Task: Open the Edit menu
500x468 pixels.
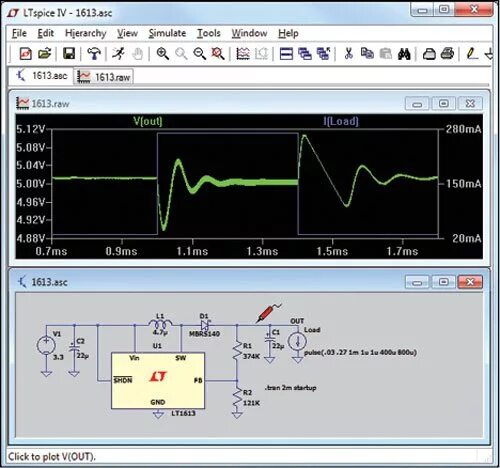Action: click(45, 33)
